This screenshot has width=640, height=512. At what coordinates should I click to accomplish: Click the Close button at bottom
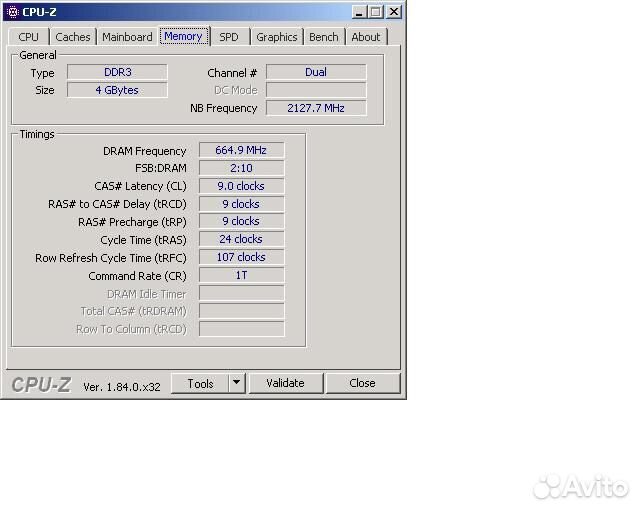coord(362,383)
